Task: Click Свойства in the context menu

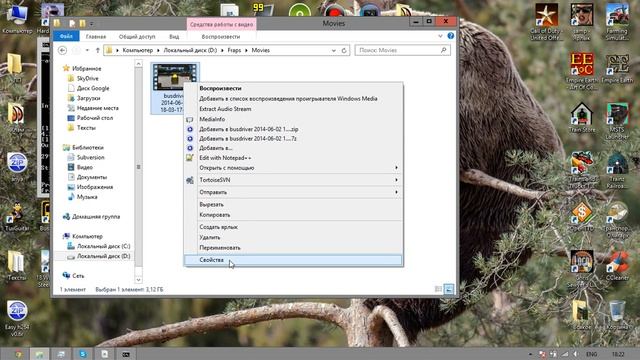Action: [294, 260]
